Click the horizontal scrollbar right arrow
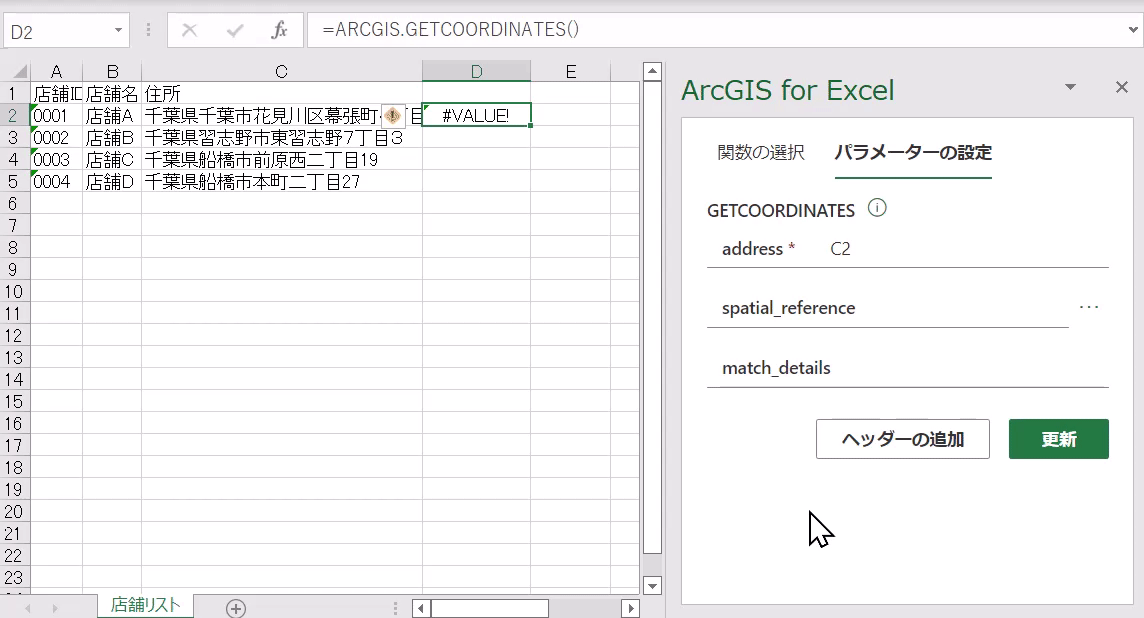This screenshot has height=618, width=1144. 631,608
